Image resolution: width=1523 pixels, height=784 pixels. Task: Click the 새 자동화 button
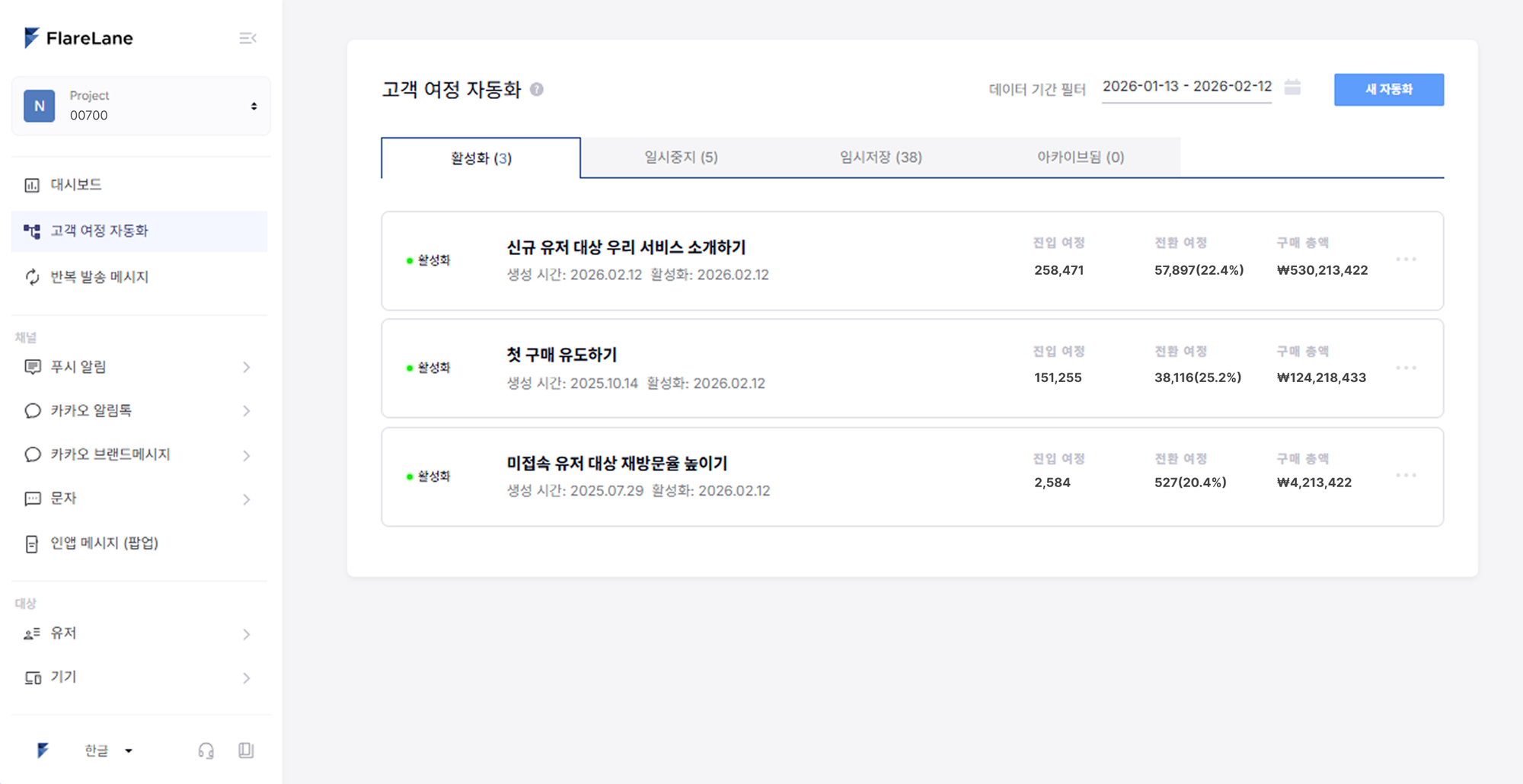click(1388, 90)
